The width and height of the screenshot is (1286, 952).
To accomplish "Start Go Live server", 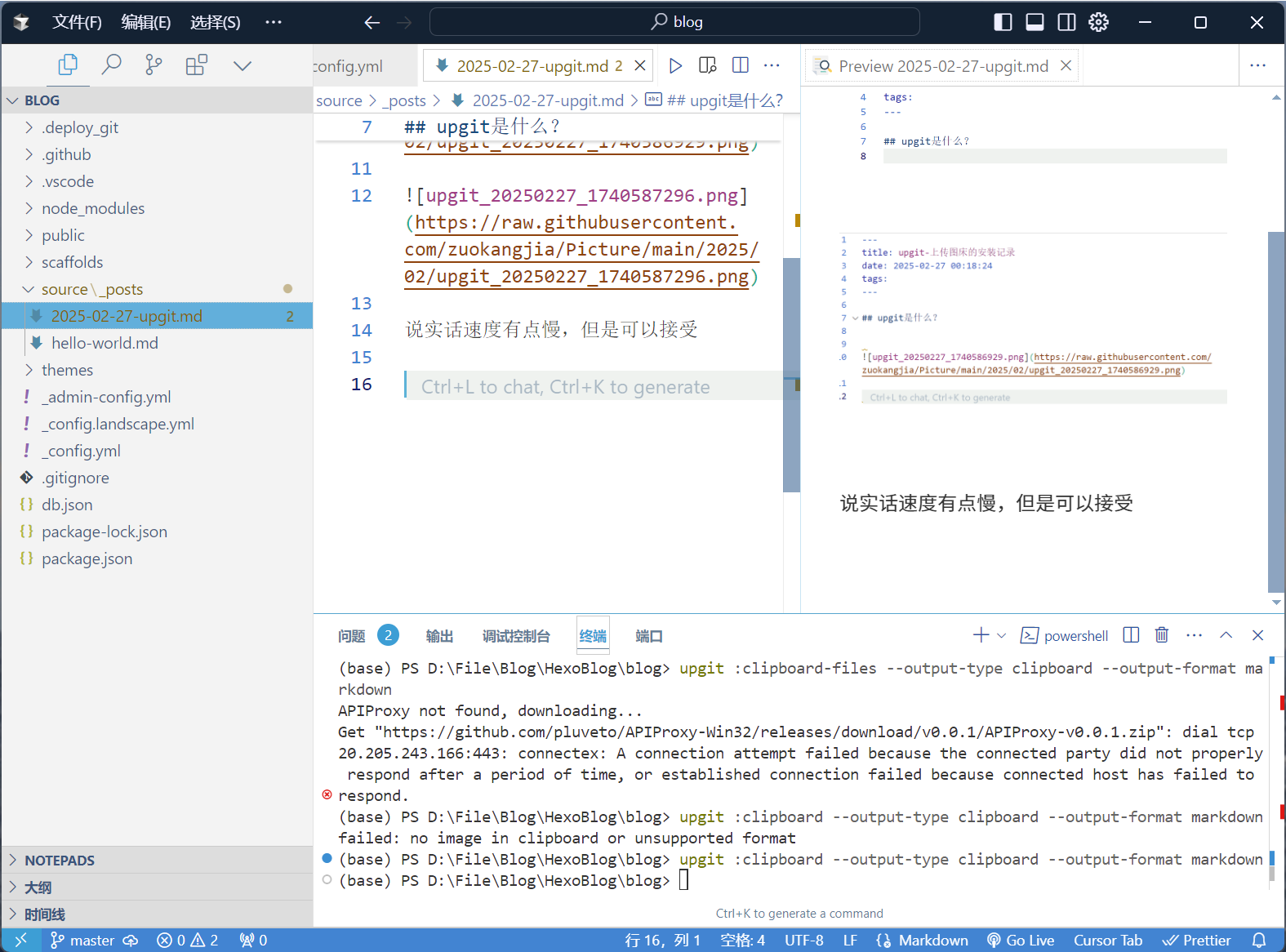I will (x=1021, y=940).
